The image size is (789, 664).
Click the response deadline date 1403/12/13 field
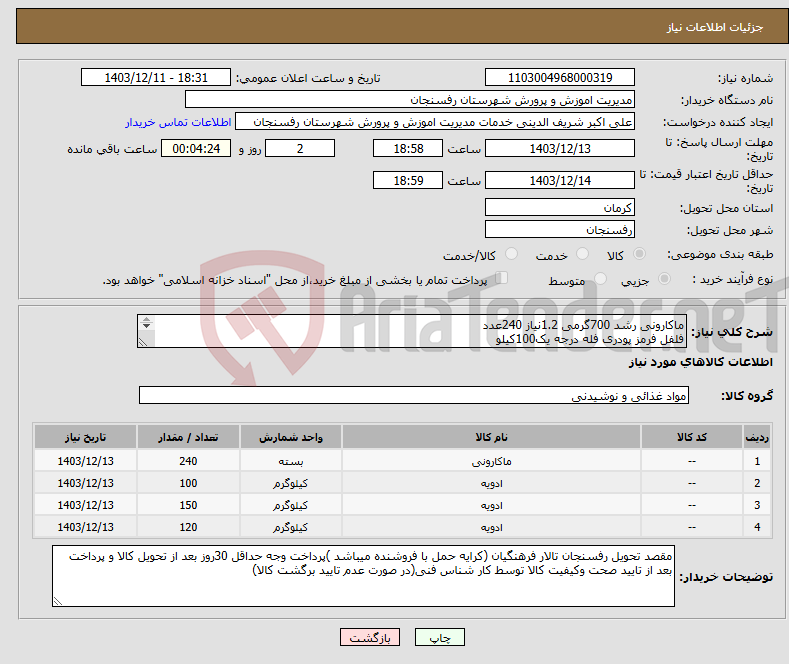pyautogui.click(x=560, y=148)
